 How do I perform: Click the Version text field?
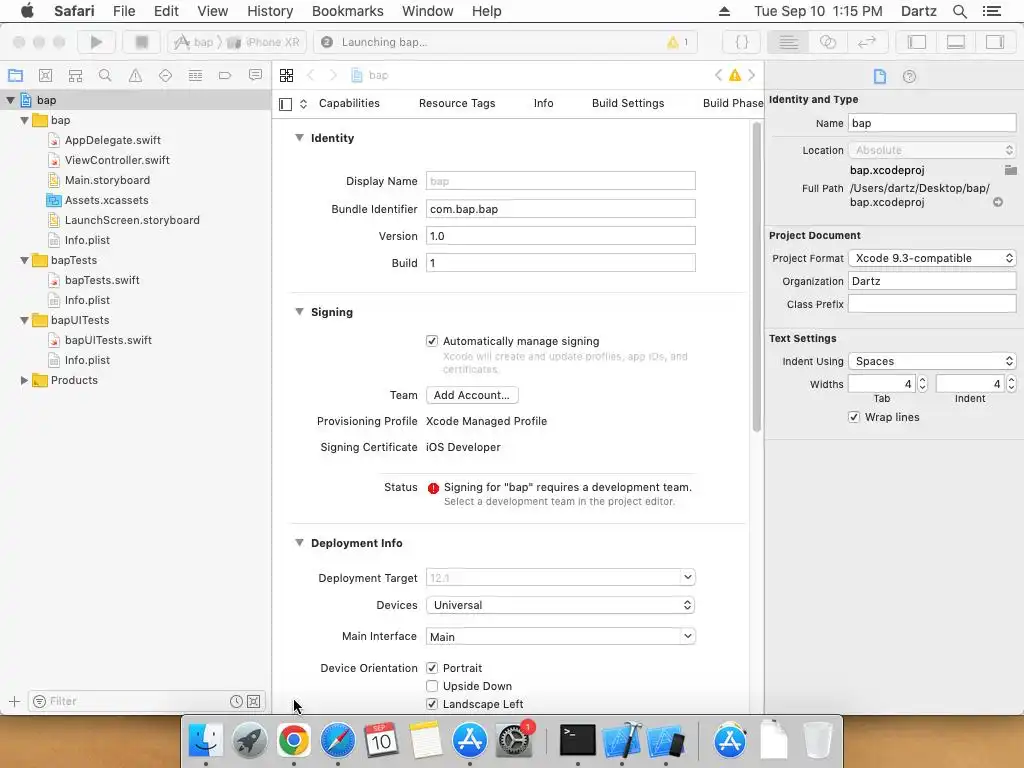coord(560,236)
